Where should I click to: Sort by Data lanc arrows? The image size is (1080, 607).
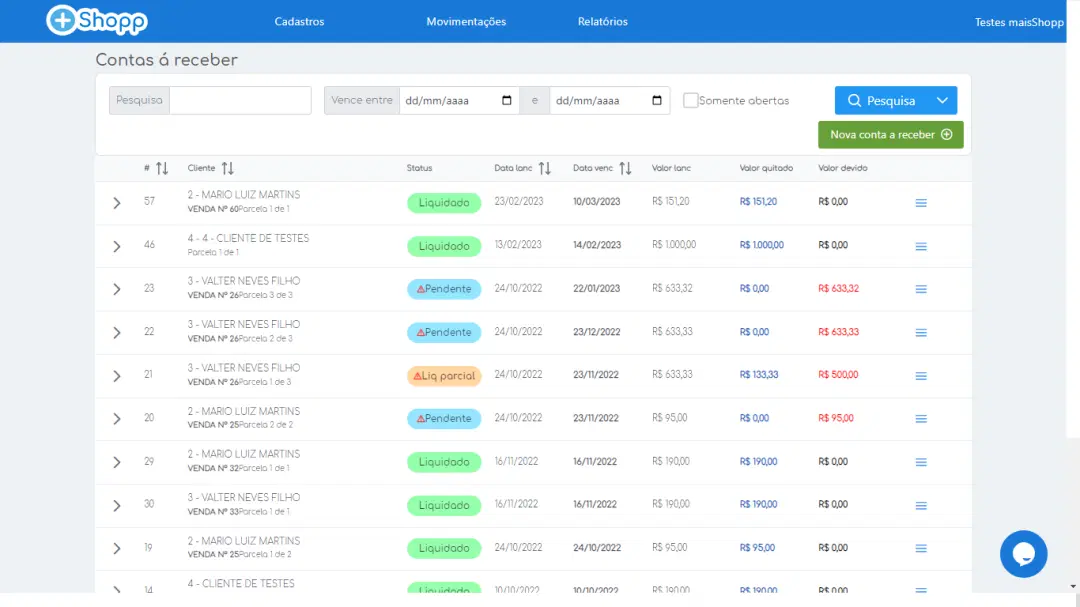click(545, 168)
